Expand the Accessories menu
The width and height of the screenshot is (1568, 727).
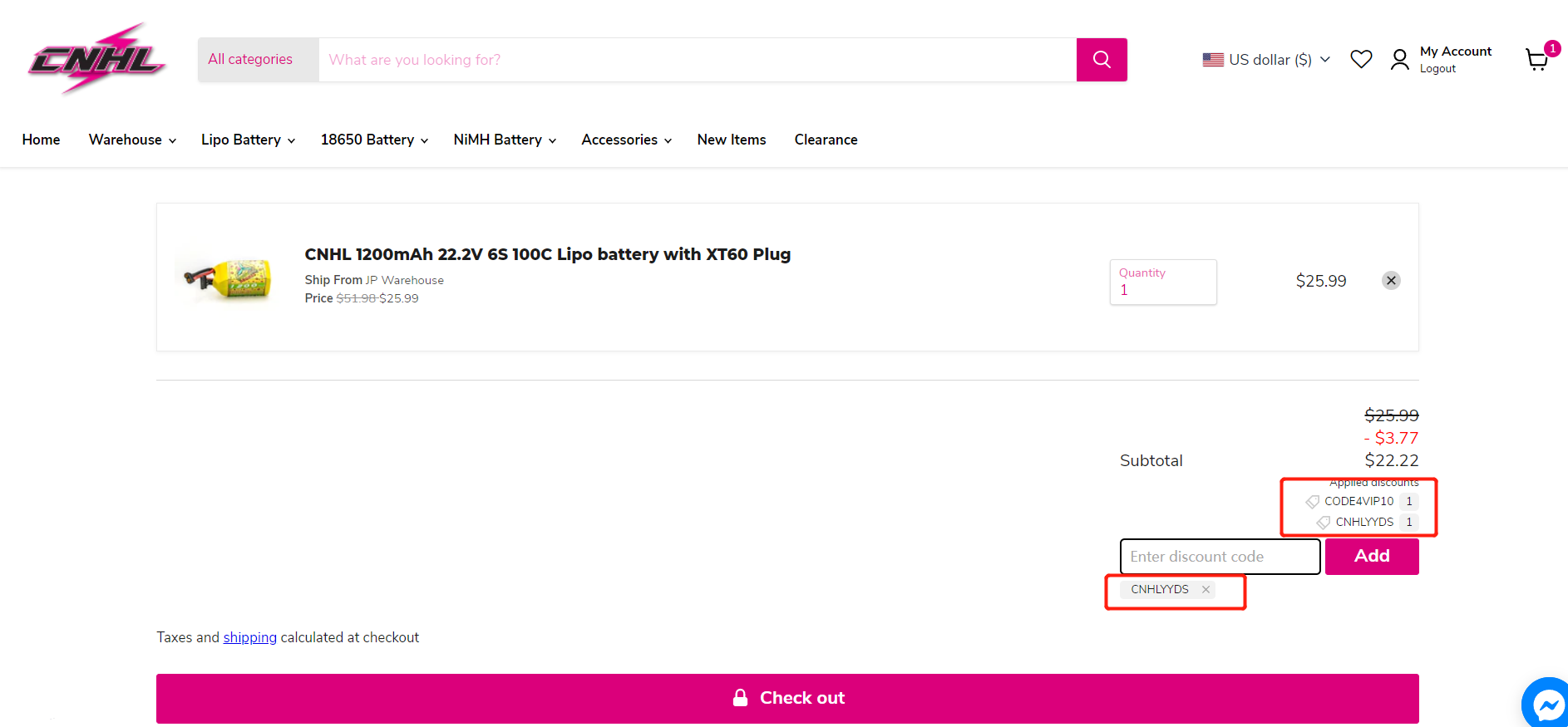(x=626, y=140)
